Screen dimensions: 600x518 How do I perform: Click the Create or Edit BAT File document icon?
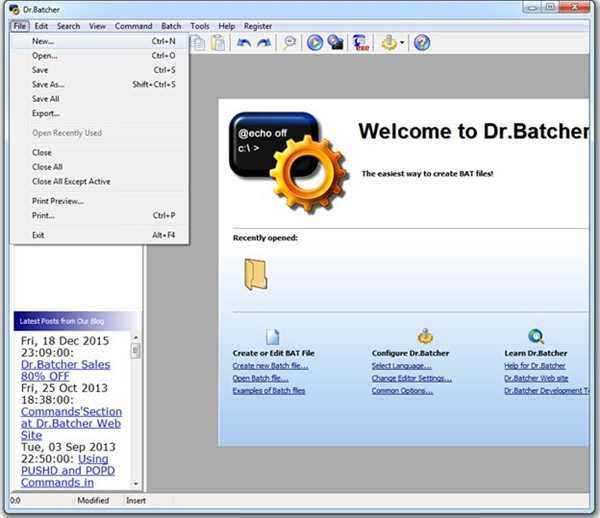pyautogui.click(x=272, y=337)
